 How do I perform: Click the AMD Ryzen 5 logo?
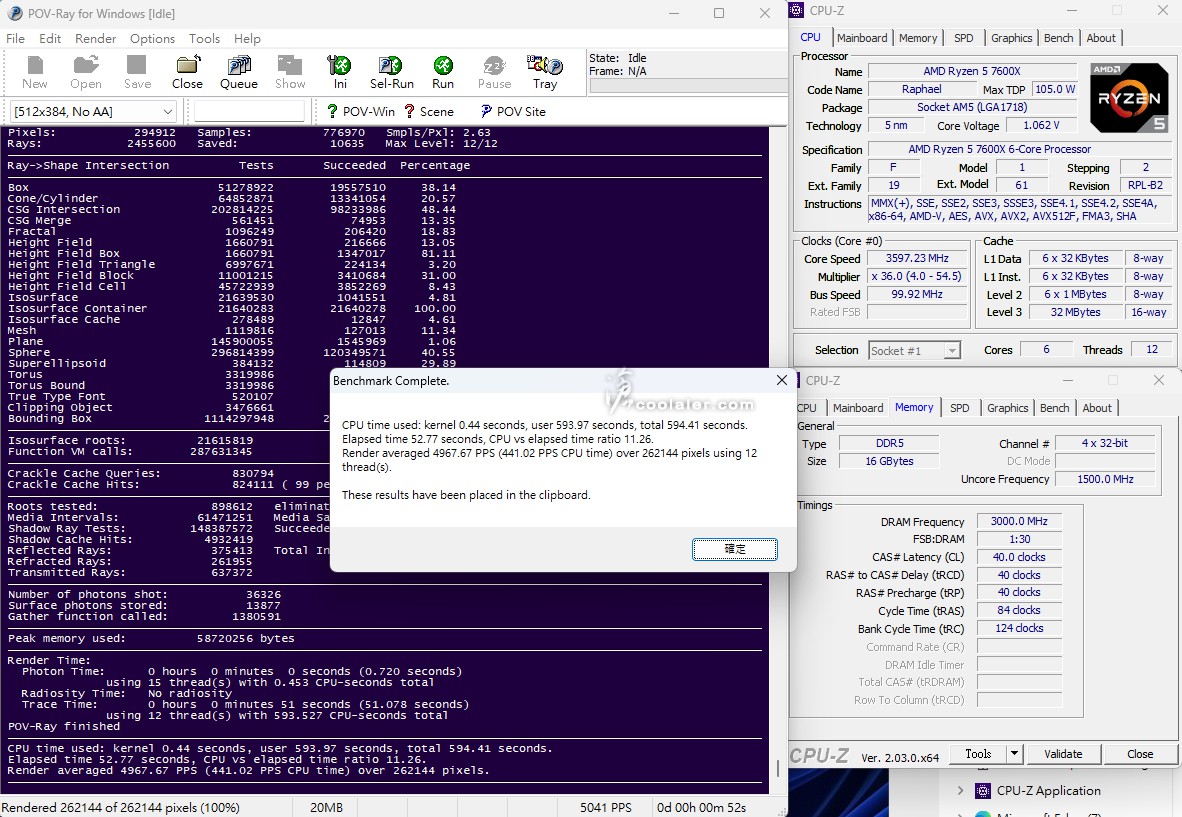(x=1128, y=98)
